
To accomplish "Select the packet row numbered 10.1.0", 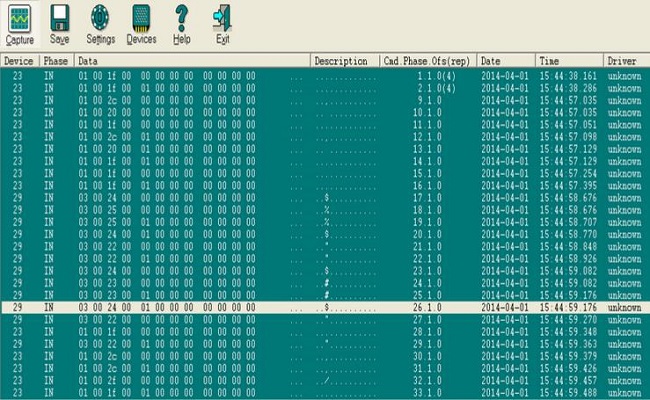I will coord(325,112).
